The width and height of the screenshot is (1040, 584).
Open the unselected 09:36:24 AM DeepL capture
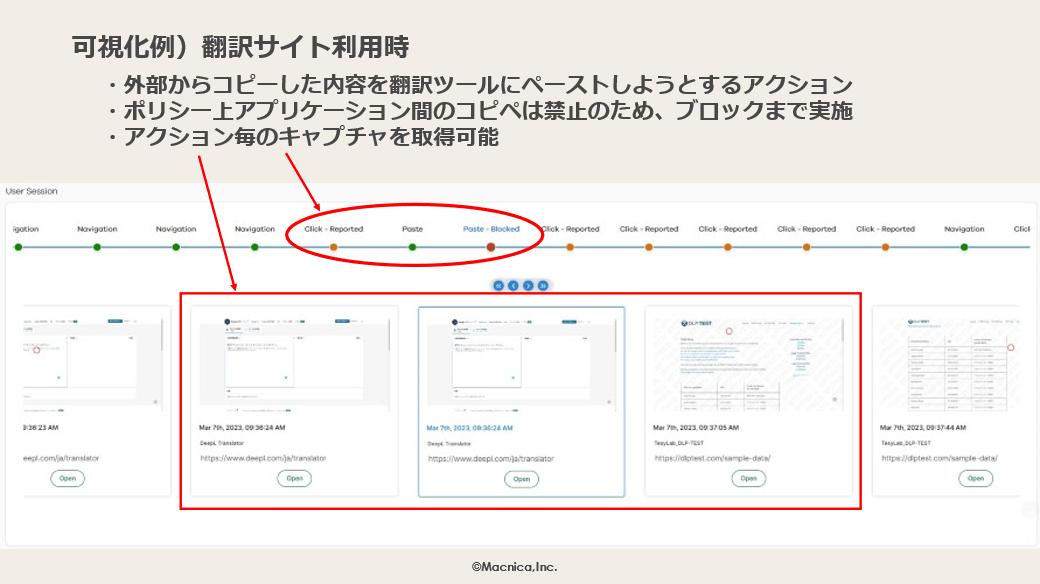pyautogui.click(x=294, y=478)
